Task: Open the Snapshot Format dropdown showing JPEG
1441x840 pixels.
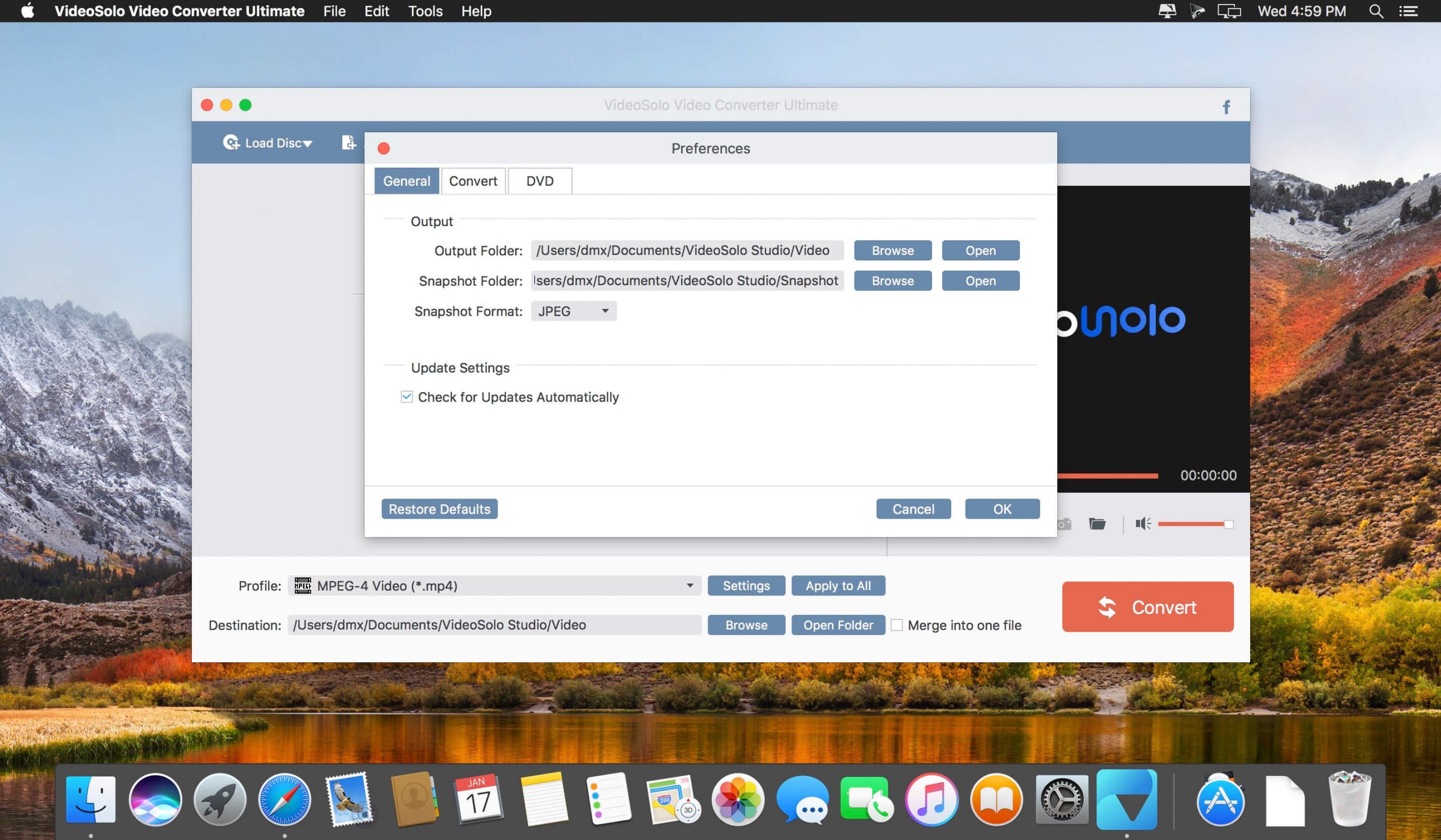Action: point(574,311)
